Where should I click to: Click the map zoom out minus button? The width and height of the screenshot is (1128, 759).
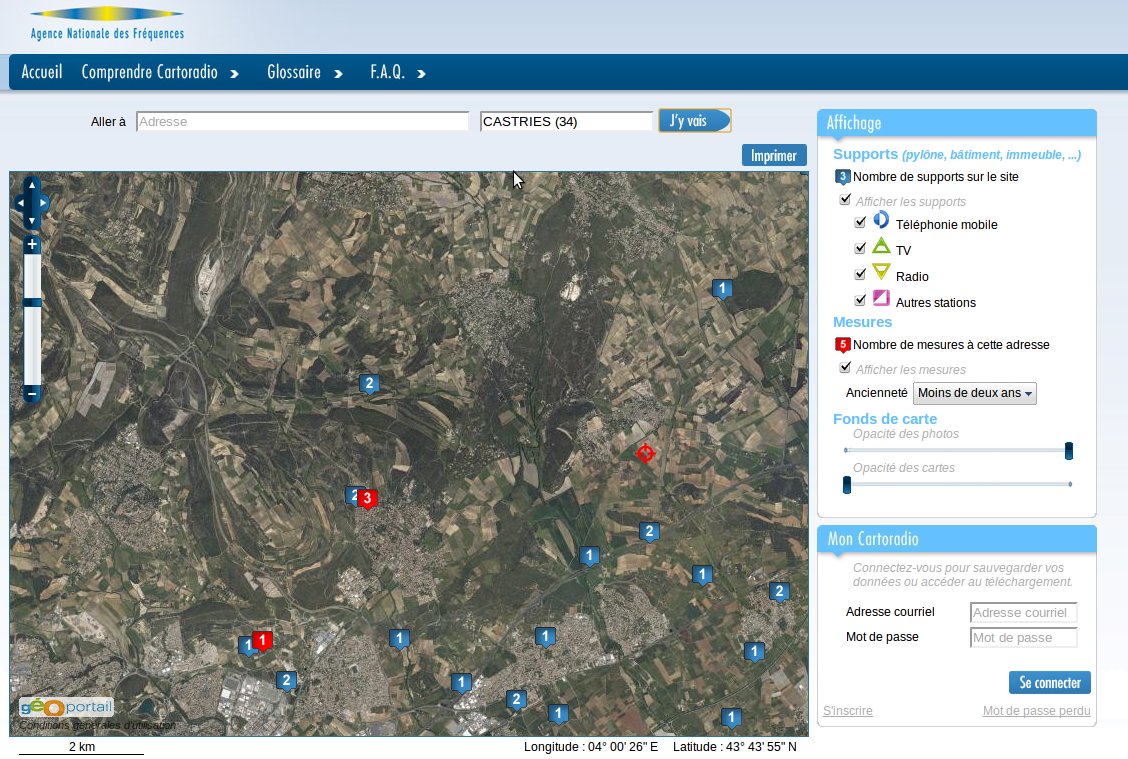pos(32,394)
